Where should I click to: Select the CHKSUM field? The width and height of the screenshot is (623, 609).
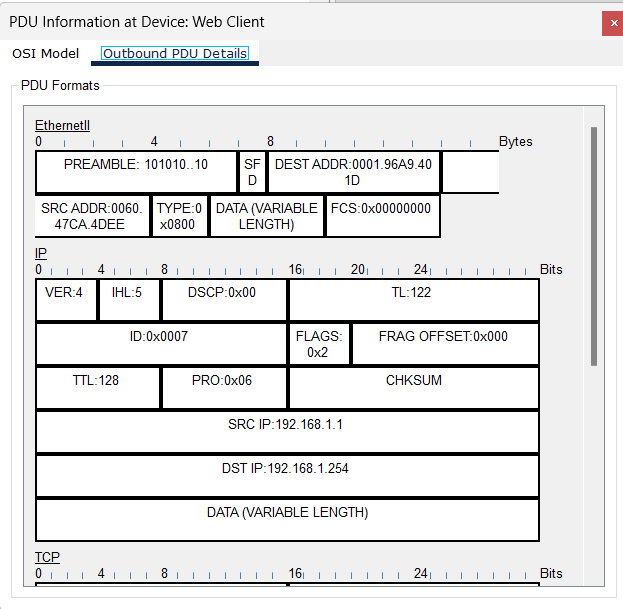coord(414,388)
